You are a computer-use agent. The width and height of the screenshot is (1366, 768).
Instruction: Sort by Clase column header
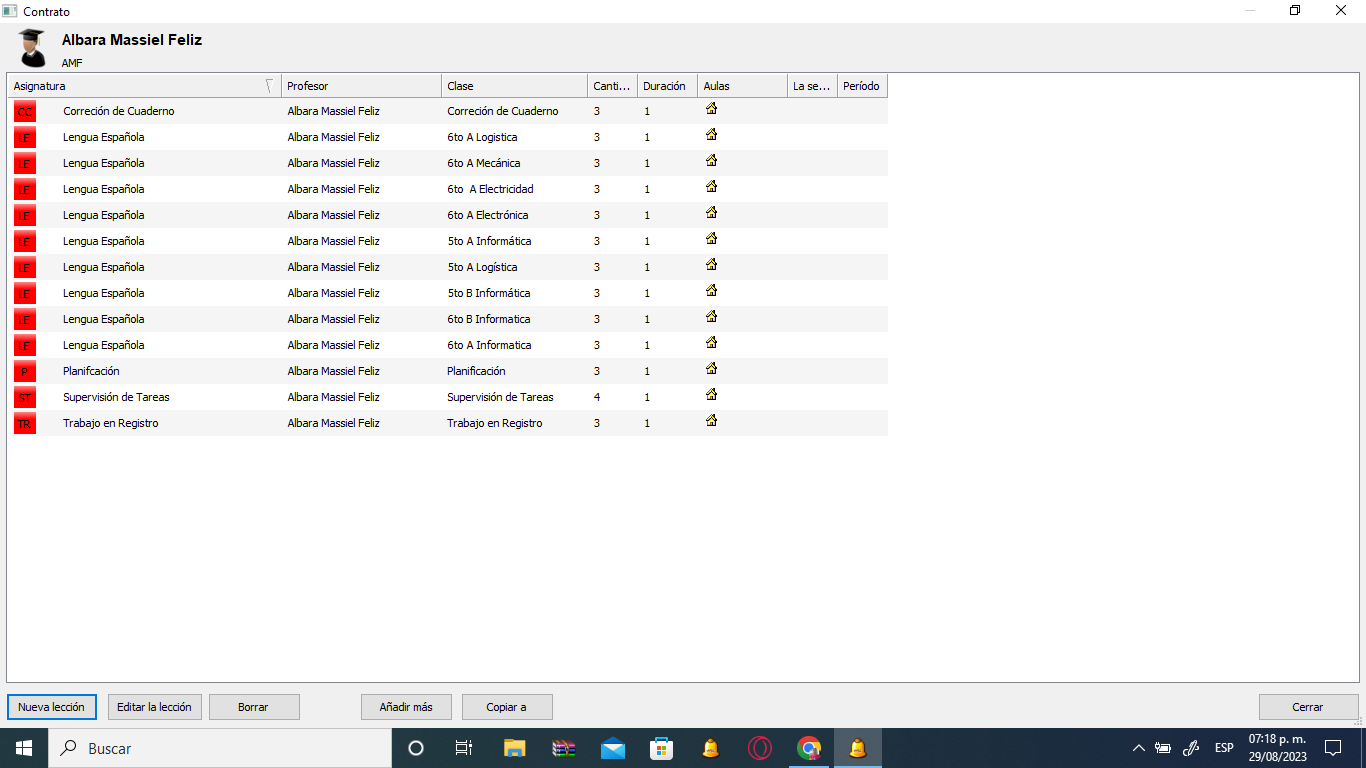(514, 86)
